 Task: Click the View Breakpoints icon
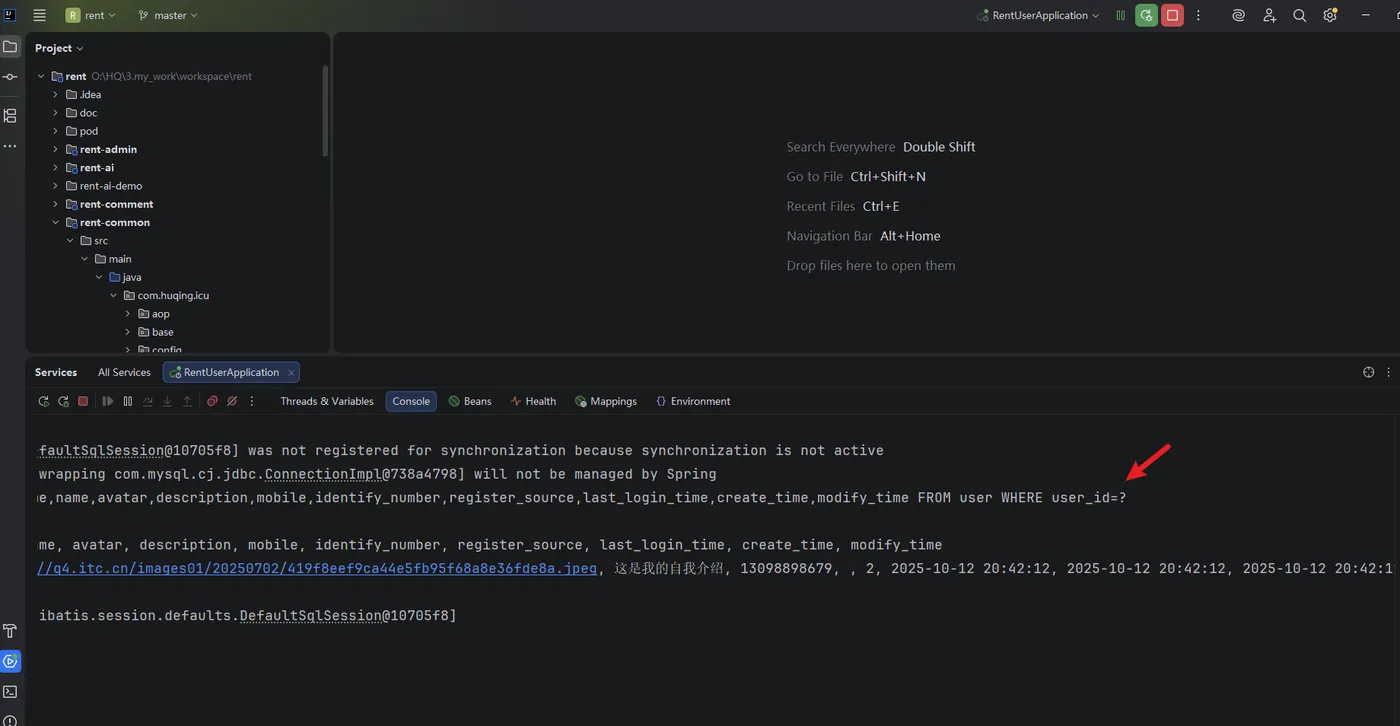212,401
